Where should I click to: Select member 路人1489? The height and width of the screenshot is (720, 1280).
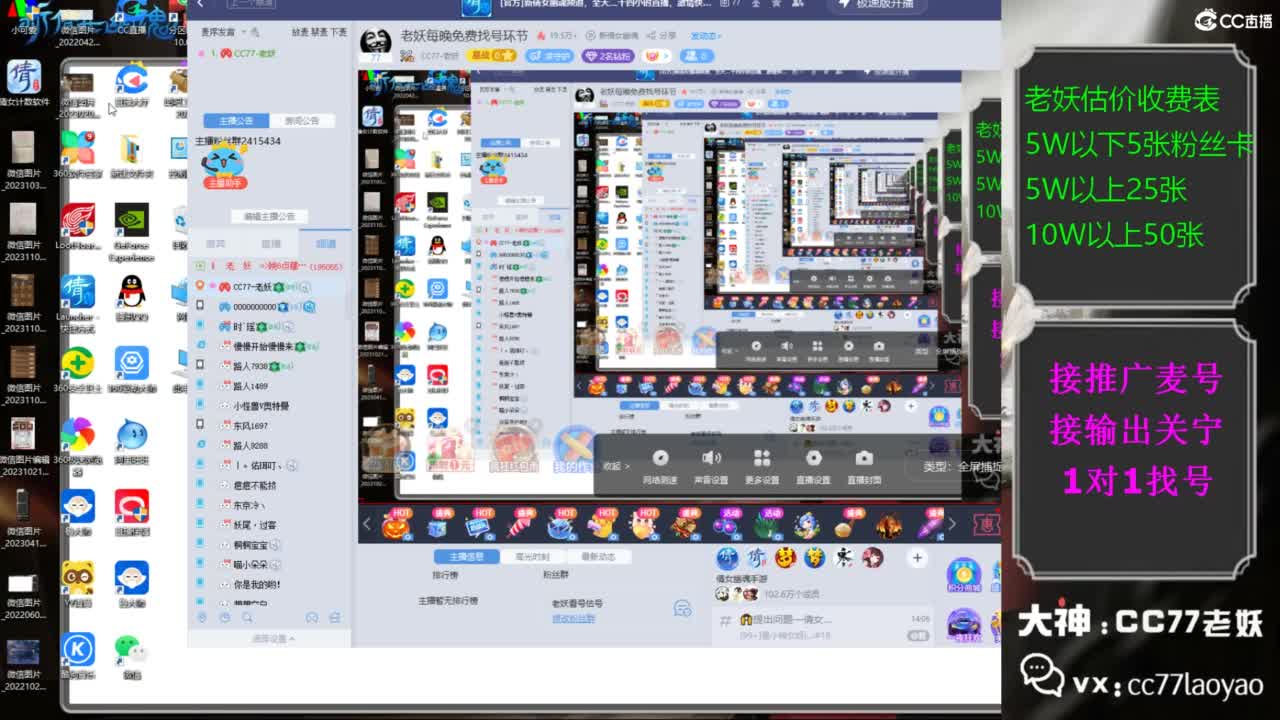point(270,386)
